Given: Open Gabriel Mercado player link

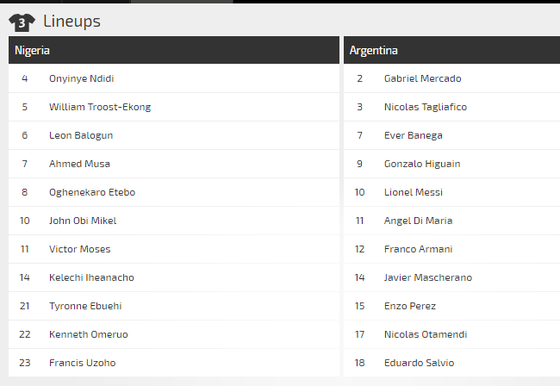Looking at the screenshot, I should pos(422,79).
